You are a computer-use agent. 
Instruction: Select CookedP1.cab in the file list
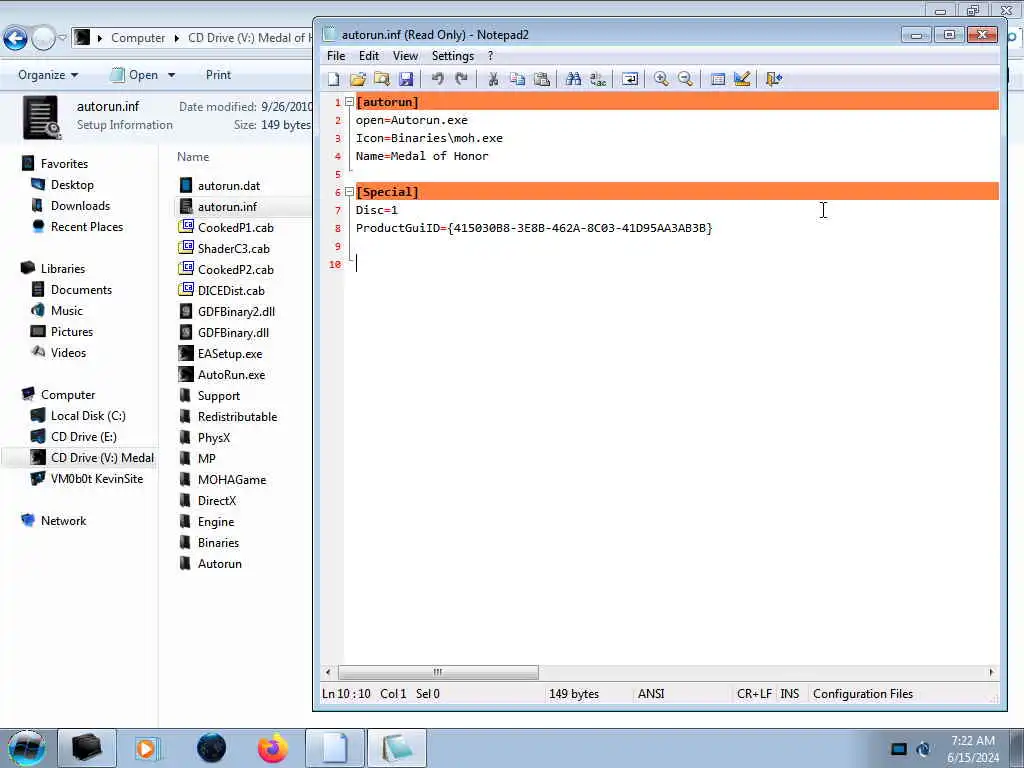[235, 228]
